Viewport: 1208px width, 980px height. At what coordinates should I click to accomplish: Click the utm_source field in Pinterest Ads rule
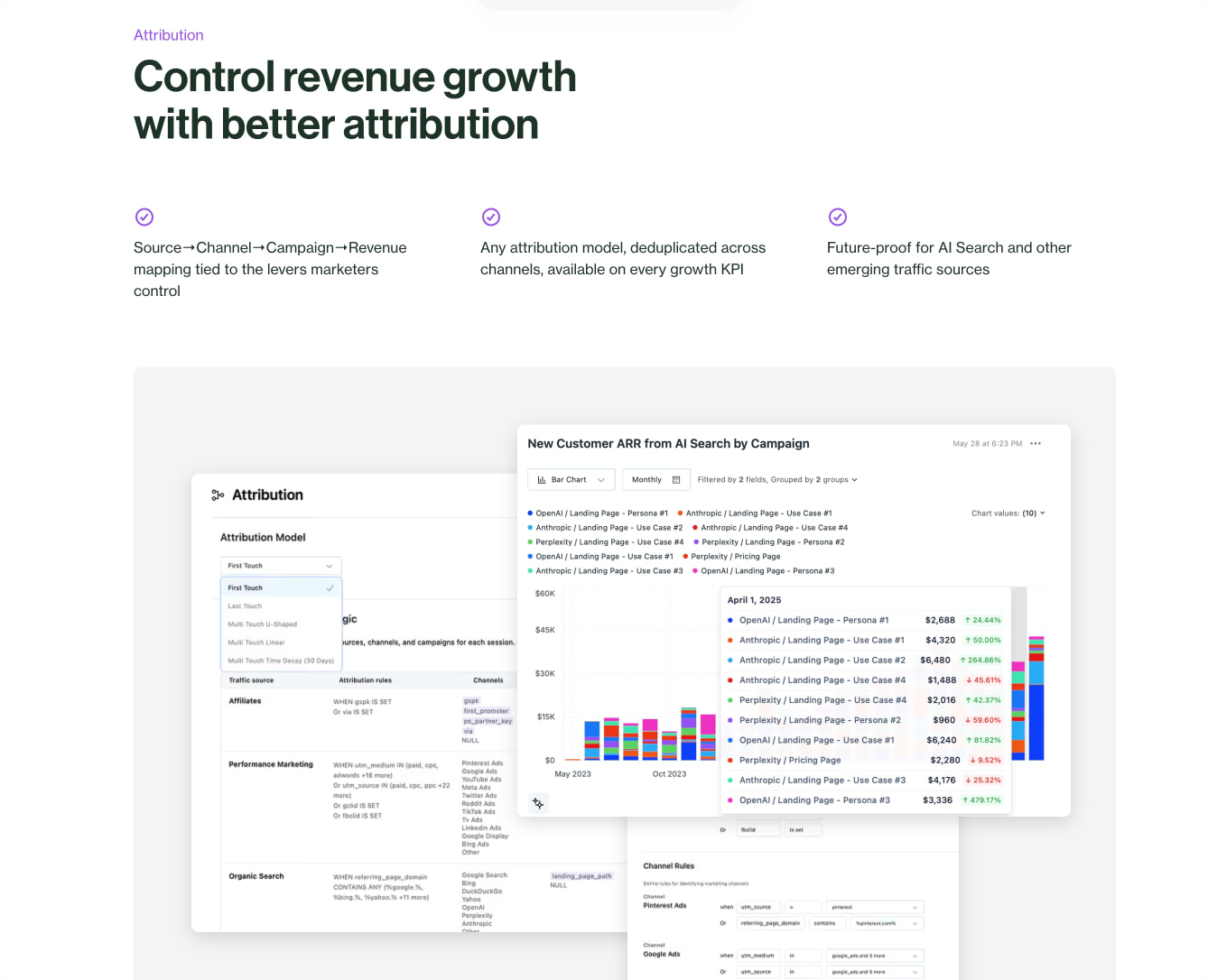click(x=760, y=907)
